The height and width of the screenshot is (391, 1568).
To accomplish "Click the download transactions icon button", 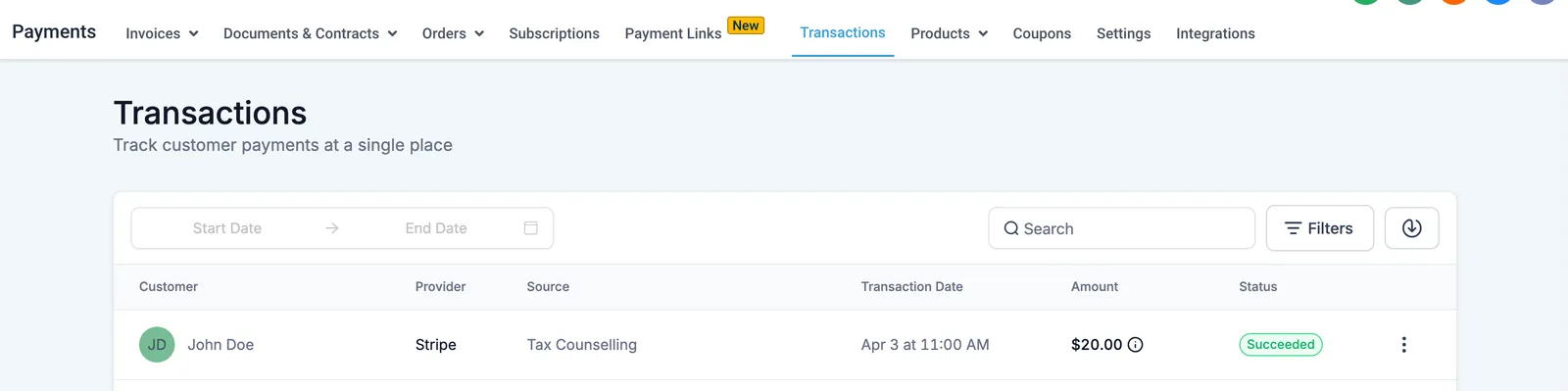I will (1411, 228).
